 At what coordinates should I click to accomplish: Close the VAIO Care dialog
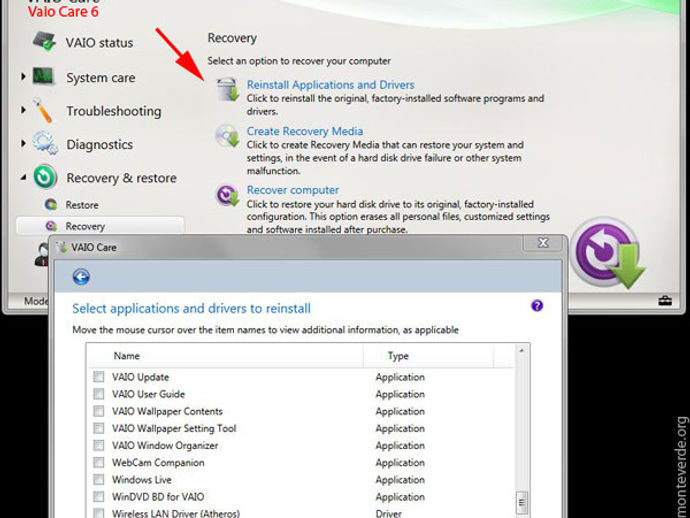(543, 242)
